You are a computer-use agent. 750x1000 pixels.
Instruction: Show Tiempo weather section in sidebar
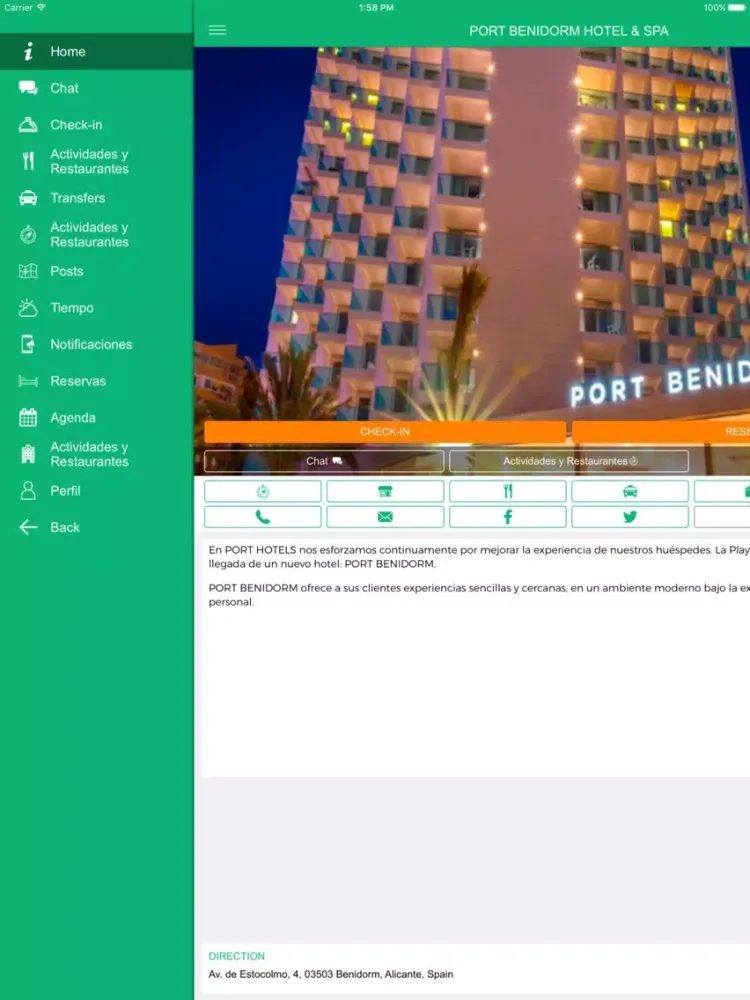pos(97,308)
